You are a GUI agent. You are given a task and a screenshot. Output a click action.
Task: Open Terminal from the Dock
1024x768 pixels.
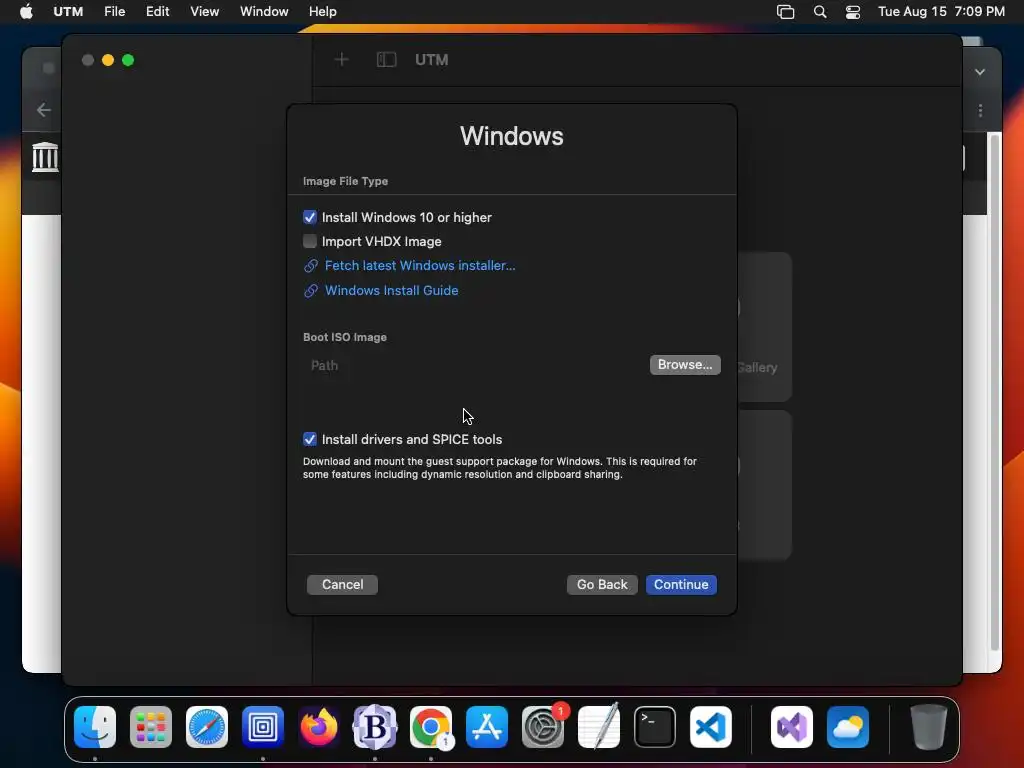click(655, 727)
